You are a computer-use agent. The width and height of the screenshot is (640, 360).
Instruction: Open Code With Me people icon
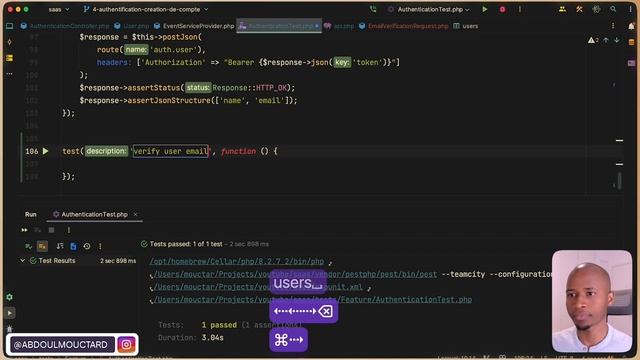pos(562,9)
